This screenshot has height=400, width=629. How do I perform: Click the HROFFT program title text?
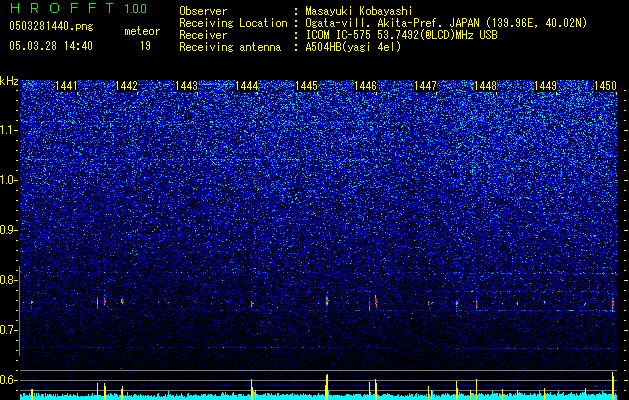pos(62,8)
